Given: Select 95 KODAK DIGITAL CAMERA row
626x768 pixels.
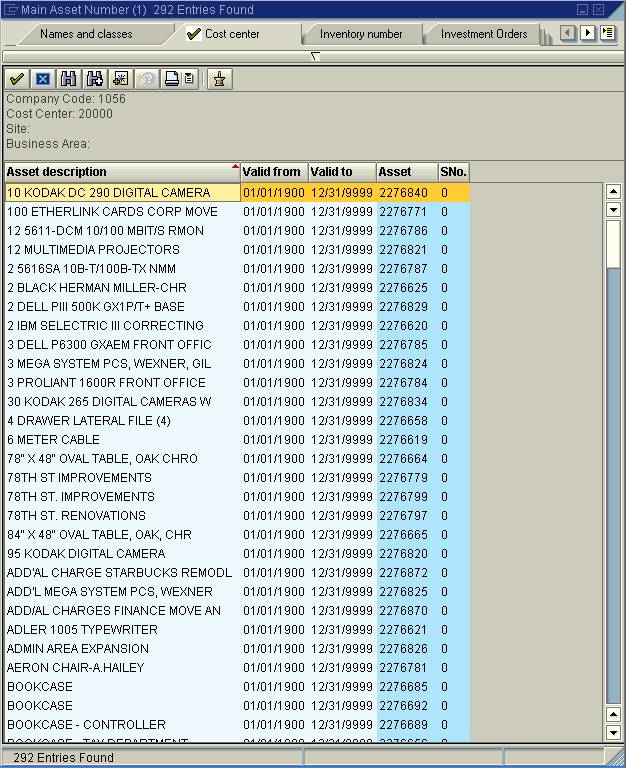Looking at the screenshot, I should (x=238, y=553).
